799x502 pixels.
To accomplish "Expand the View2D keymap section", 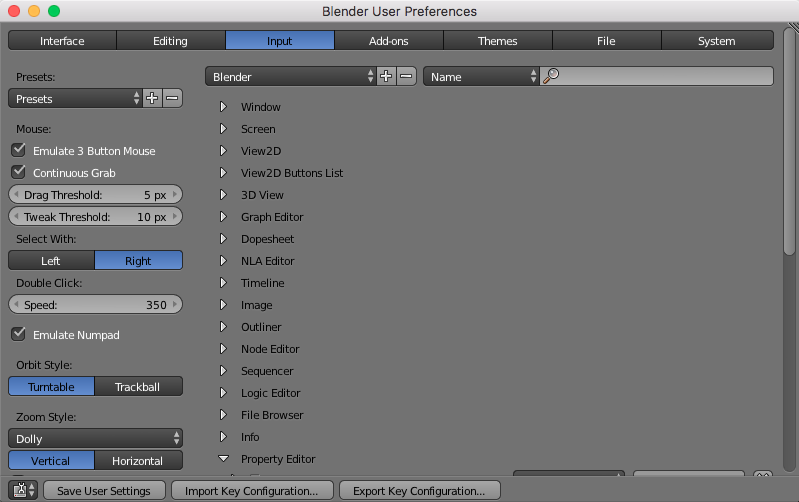I will point(223,150).
